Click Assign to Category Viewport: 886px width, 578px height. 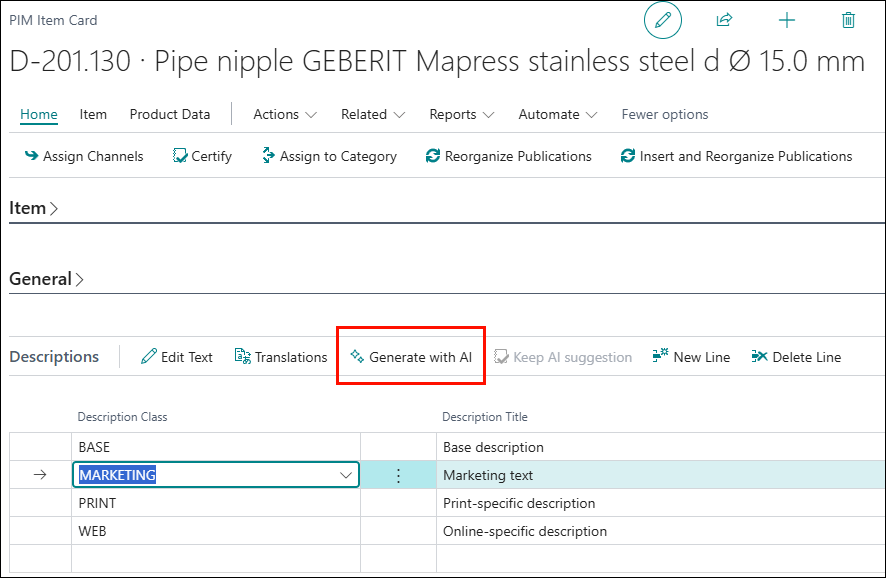[x=329, y=156]
